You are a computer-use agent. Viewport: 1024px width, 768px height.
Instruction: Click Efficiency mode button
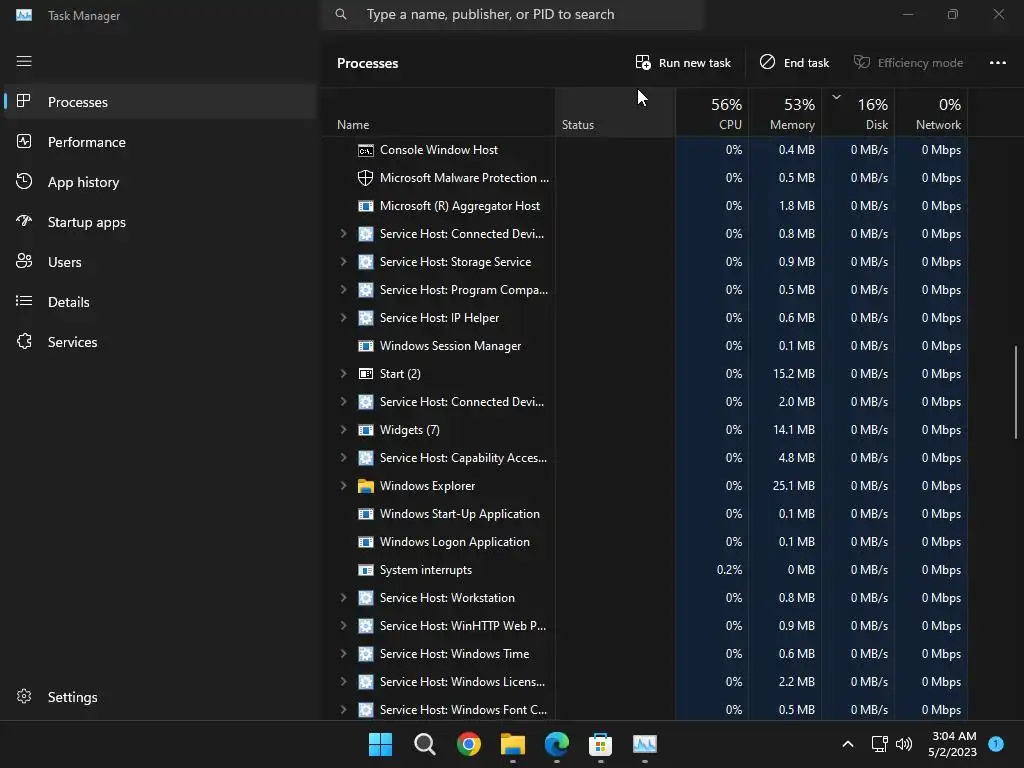908,63
